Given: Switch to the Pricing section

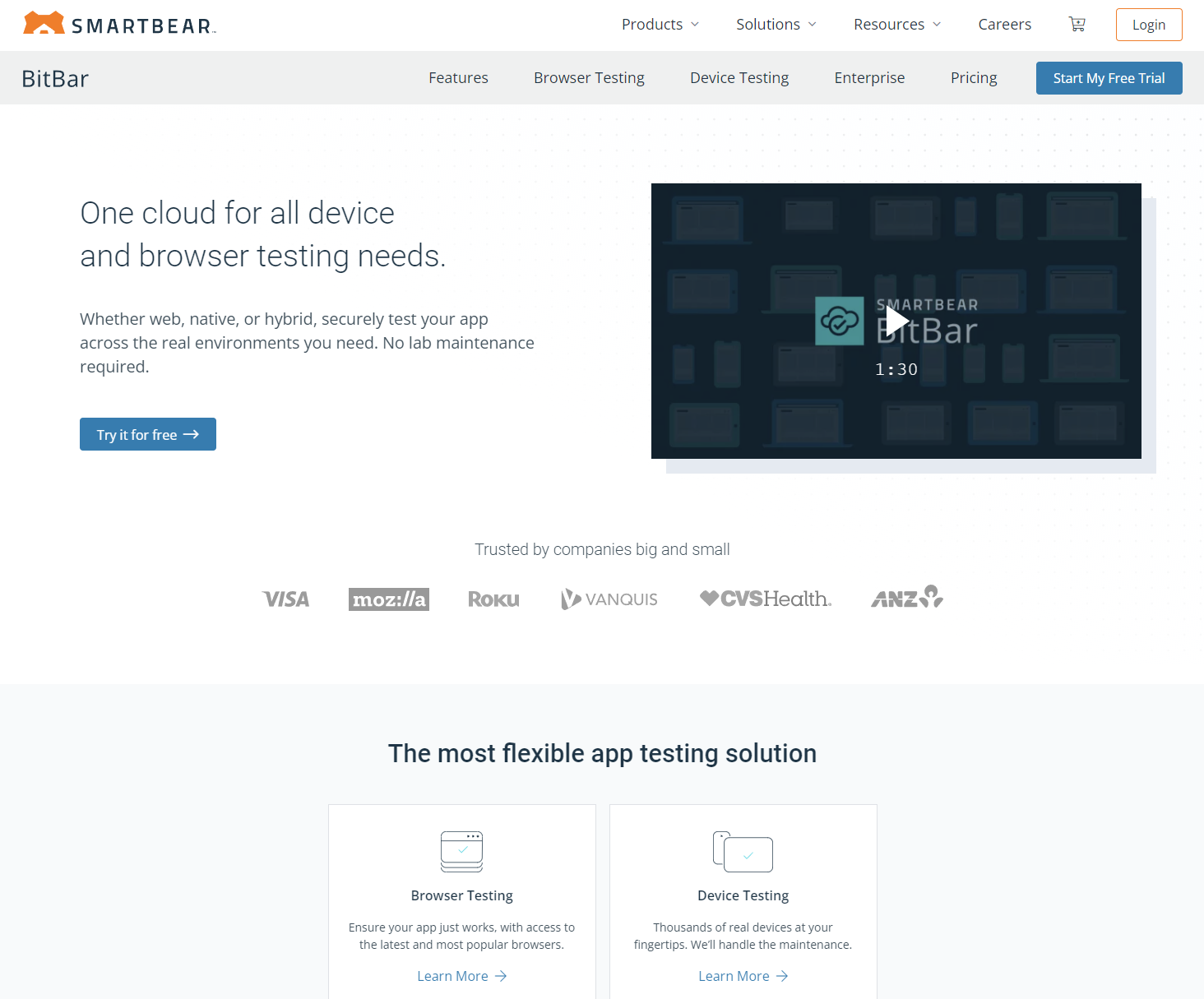Looking at the screenshot, I should (x=974, y=77).
